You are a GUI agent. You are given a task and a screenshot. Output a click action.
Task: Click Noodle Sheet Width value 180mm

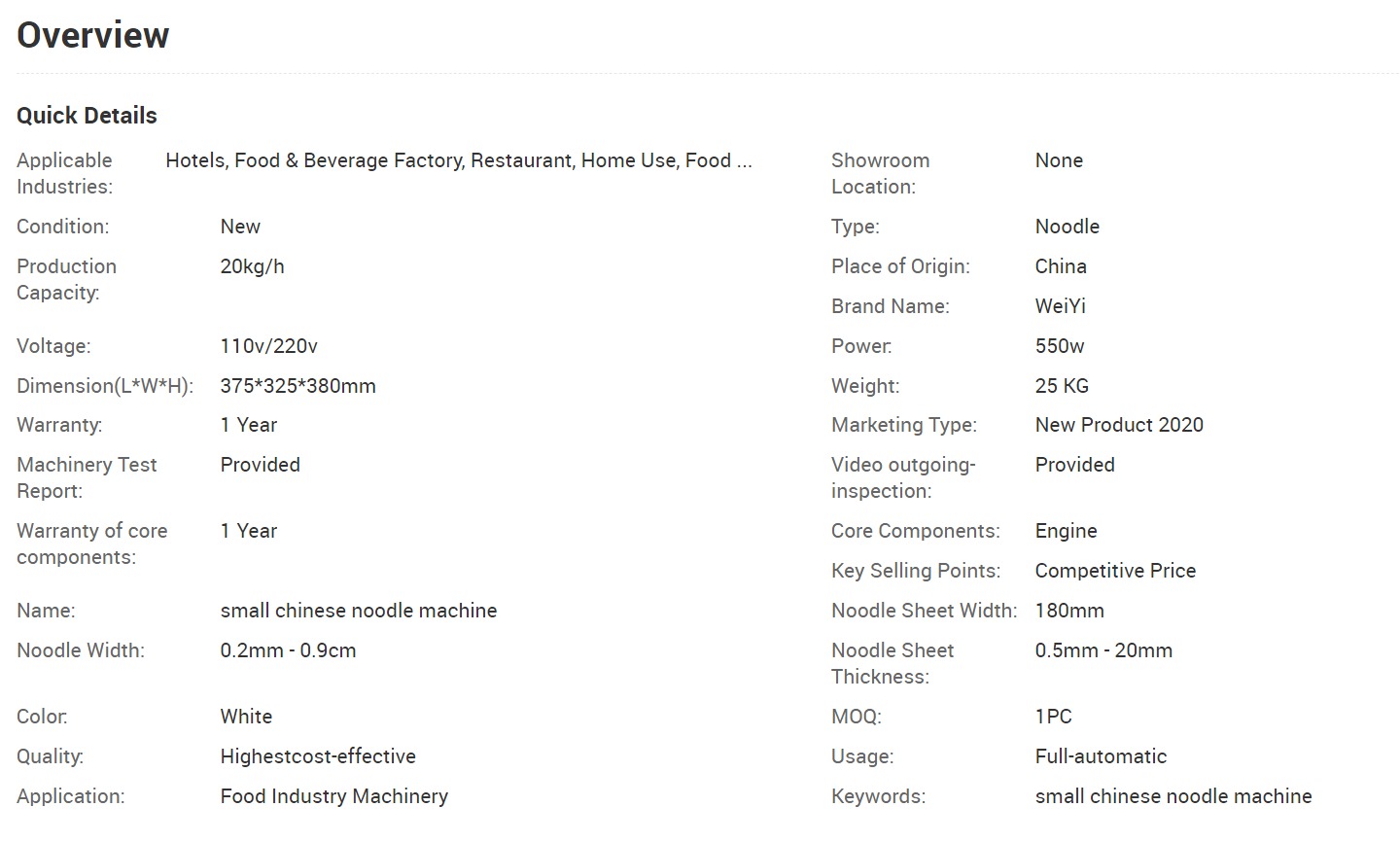pyautogui.click(x=1069, y=611)
